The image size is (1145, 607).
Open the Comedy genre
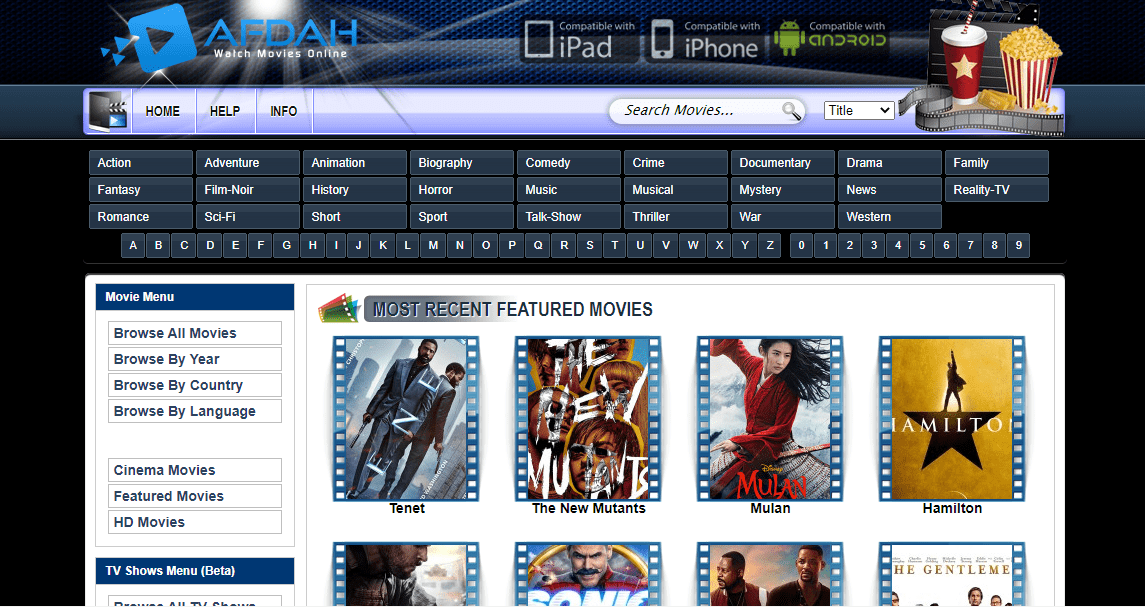click(x=569, y=163)
